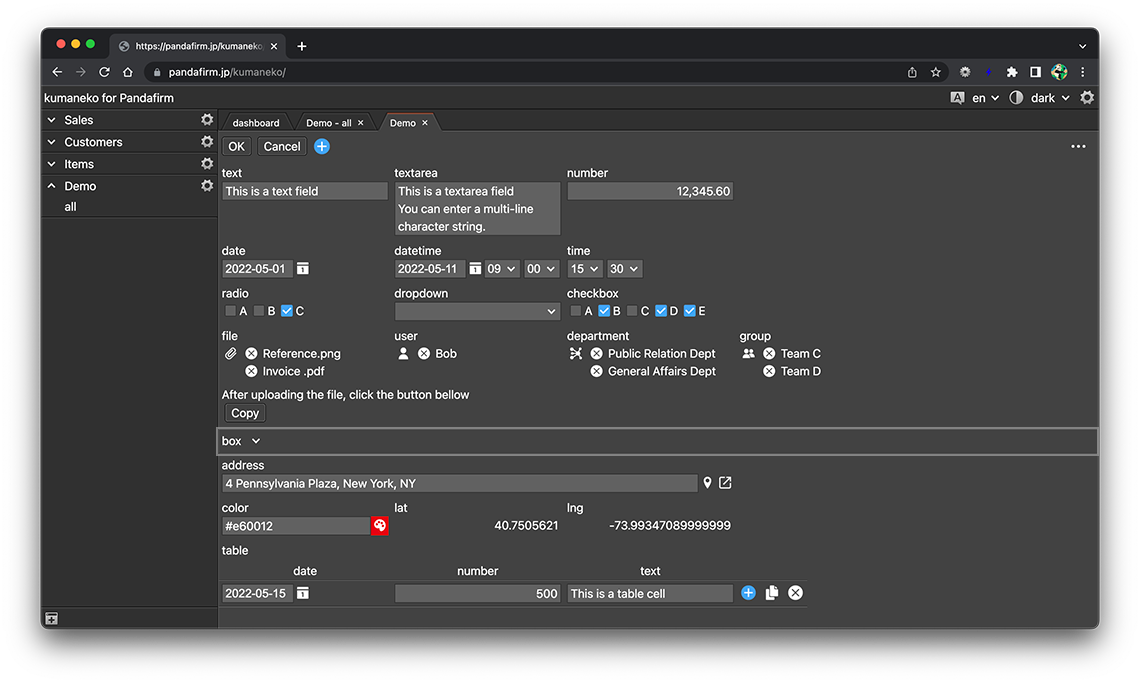1140x683 pixels.
Task: Select the 'all' item under Demo
Action: 70,207
